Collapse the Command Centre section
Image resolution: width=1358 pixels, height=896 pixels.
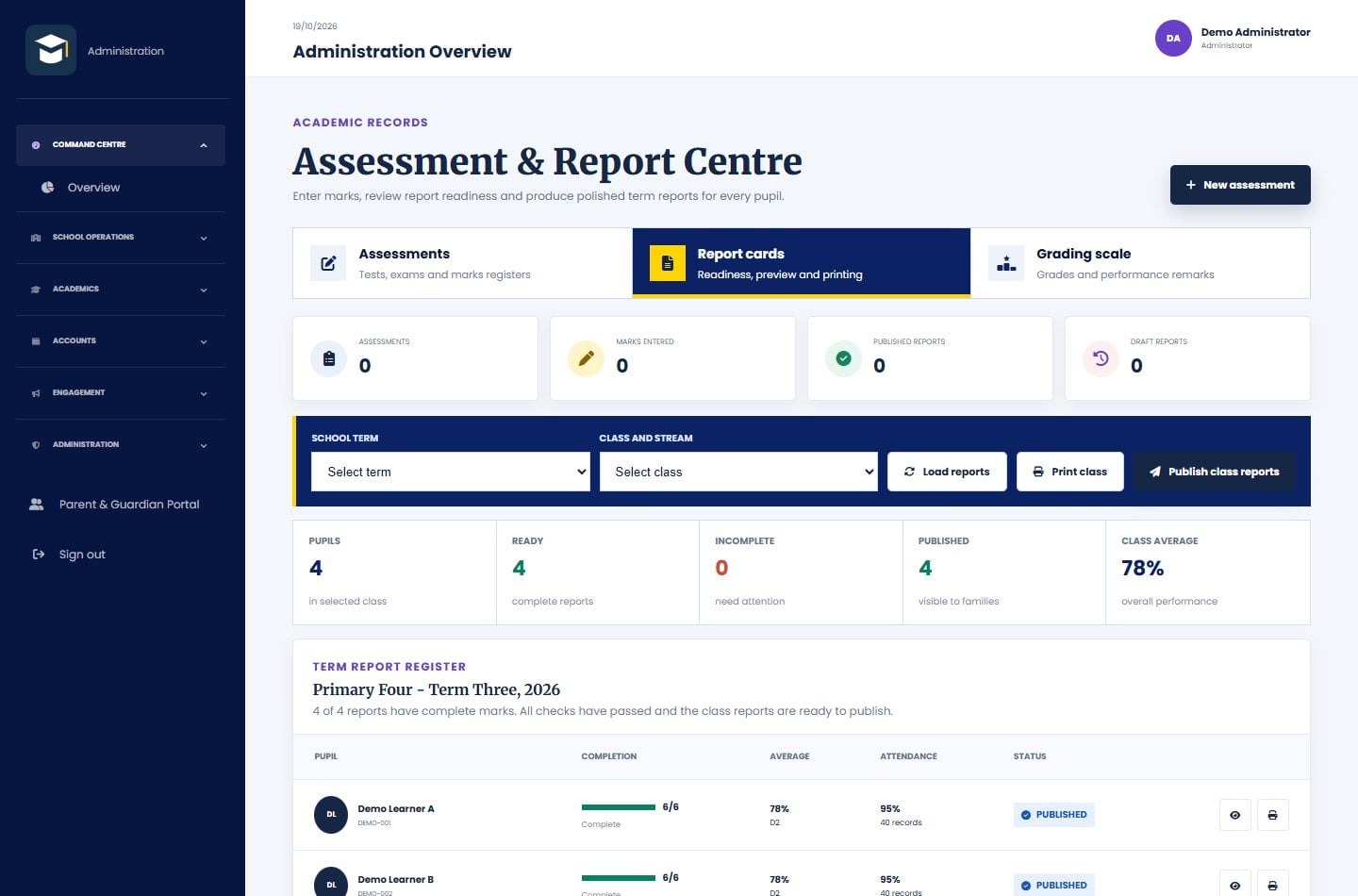[121, 145]
